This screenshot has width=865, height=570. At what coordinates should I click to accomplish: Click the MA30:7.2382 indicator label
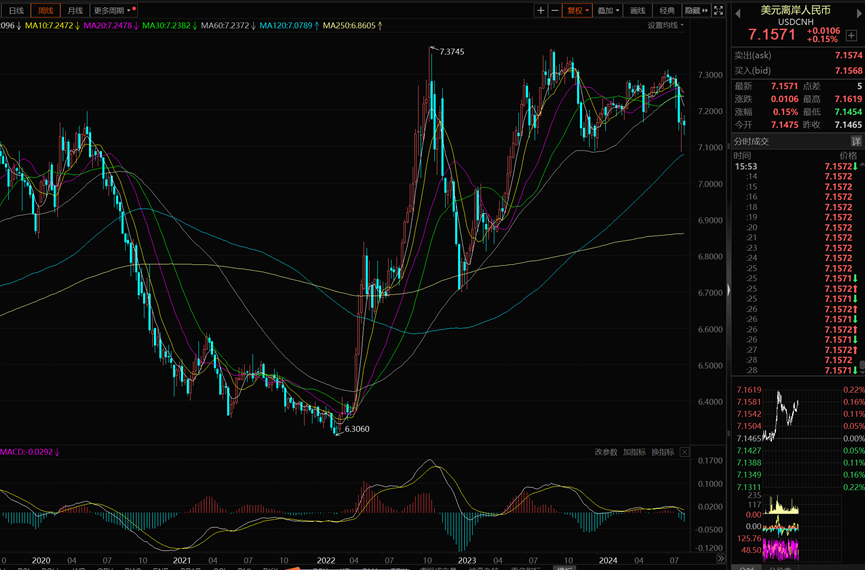169,25
